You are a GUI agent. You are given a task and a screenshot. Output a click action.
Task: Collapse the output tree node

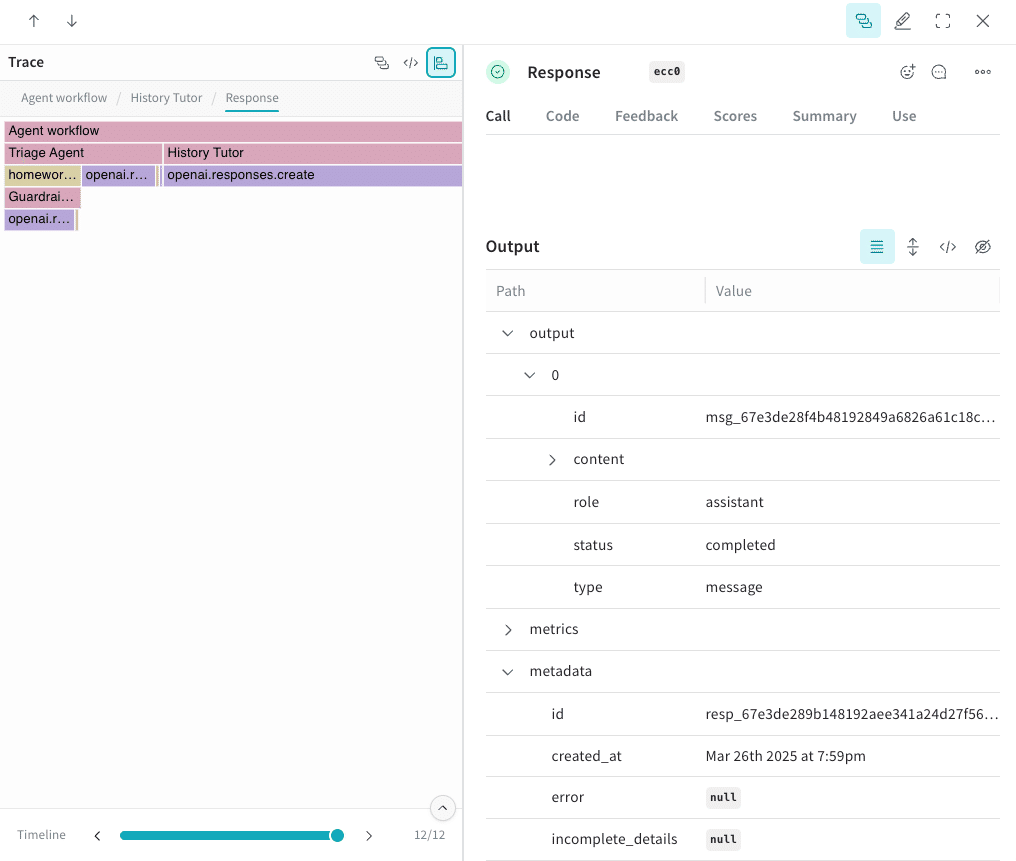click(507, 332)
